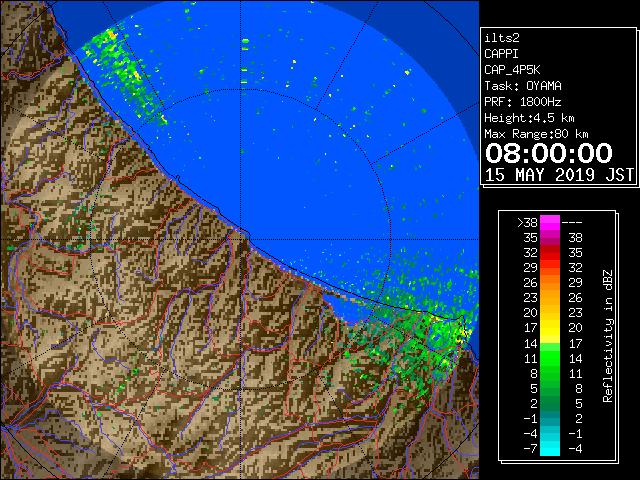Click the 08:00:00 timestamp
The height and width of the screenshot is (480, 640).
point(549,153)
